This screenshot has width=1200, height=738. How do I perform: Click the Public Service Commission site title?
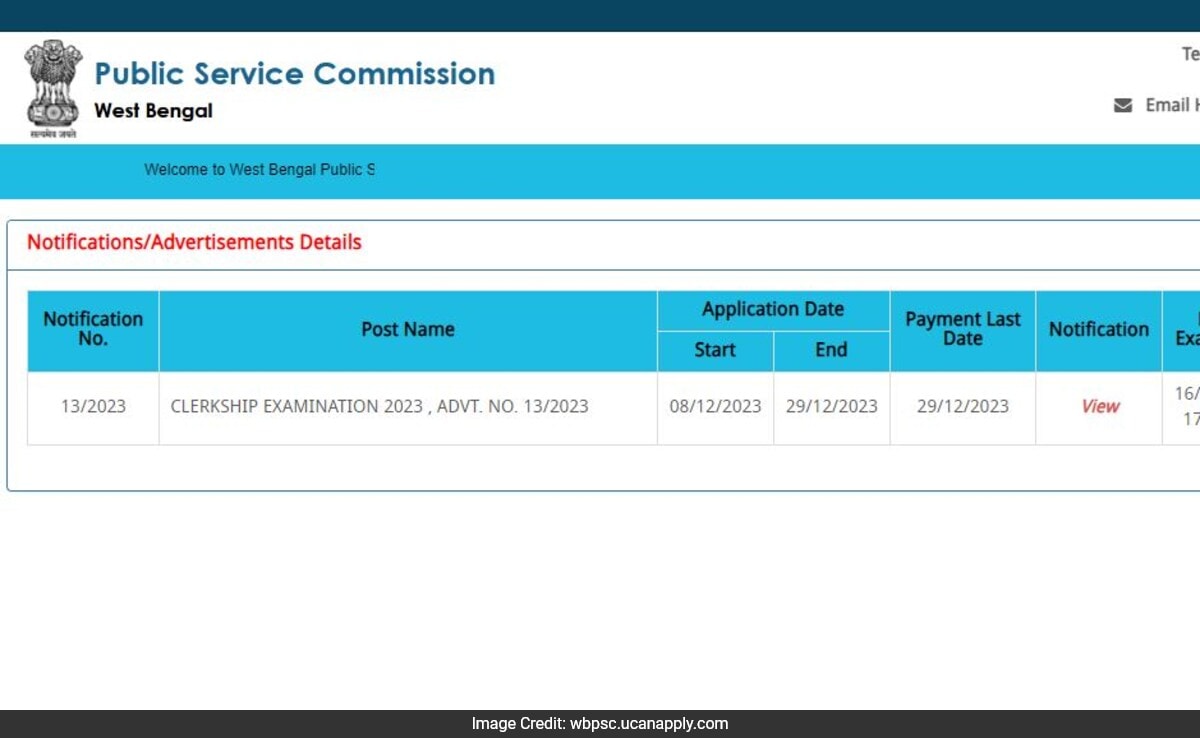[294, 73]
